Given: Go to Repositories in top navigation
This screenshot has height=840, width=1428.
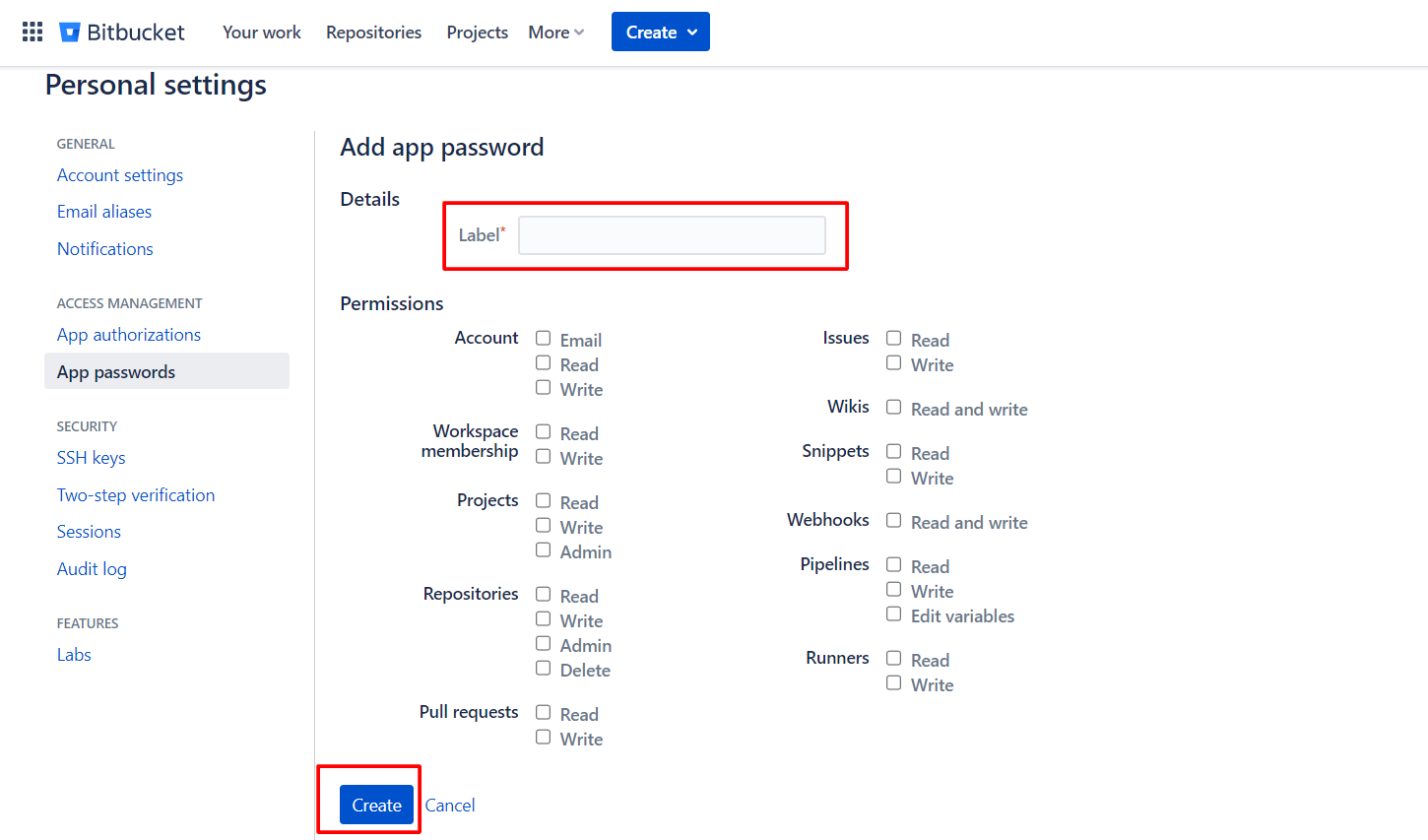Looking at the screenshot, I should [373, 32].
